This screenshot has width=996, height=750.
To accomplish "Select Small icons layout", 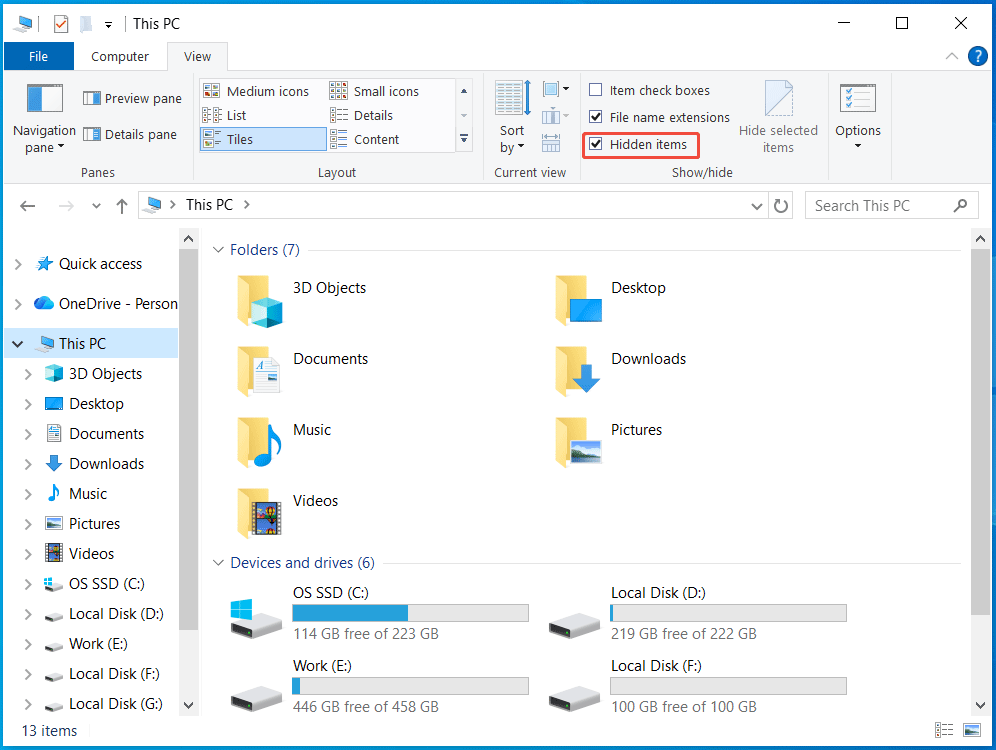I will click(374, 91).
